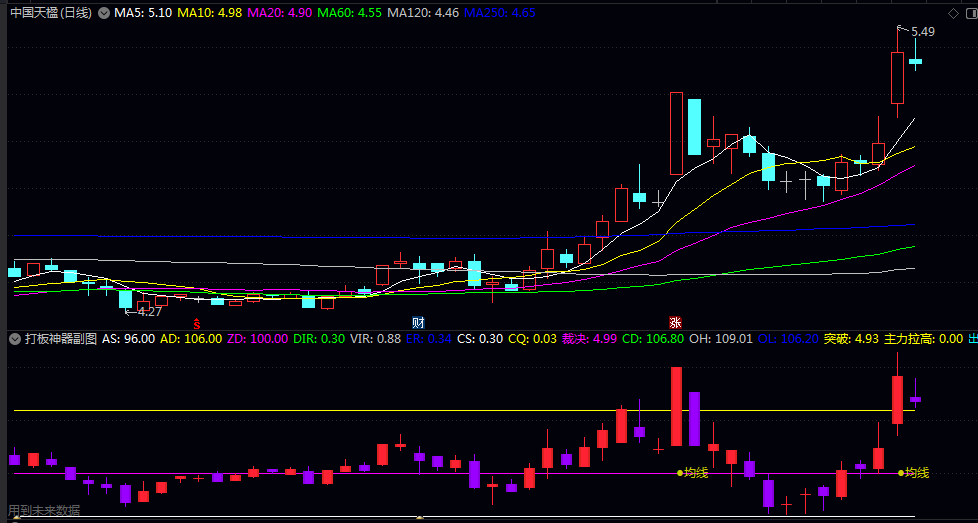Open the 财 info marker
This screenshot has width=978, height=523.
pyautogui.click(x=418, y=323)
